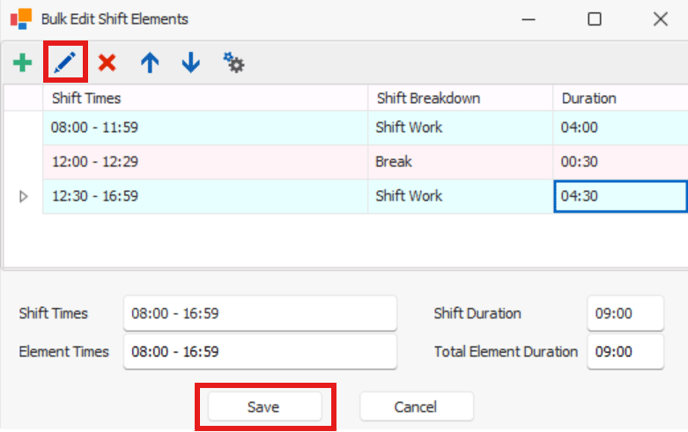Click the Shift Times input field
This screenshot has width=688, height=432.
click(x=260, y=313)
